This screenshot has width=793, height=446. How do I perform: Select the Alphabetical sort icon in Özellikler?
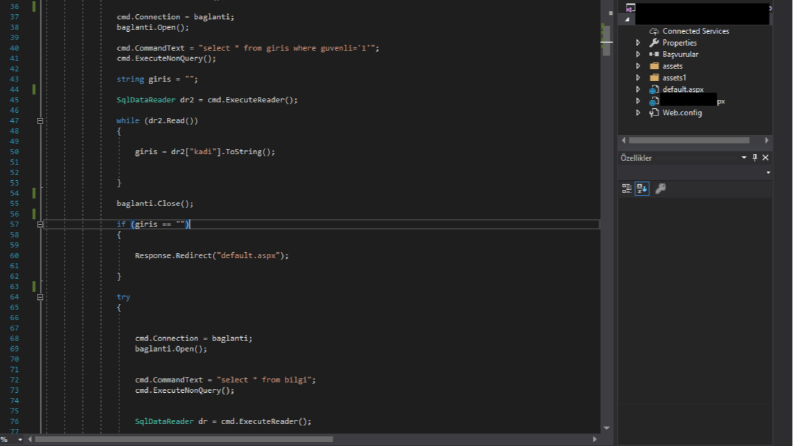642,189
